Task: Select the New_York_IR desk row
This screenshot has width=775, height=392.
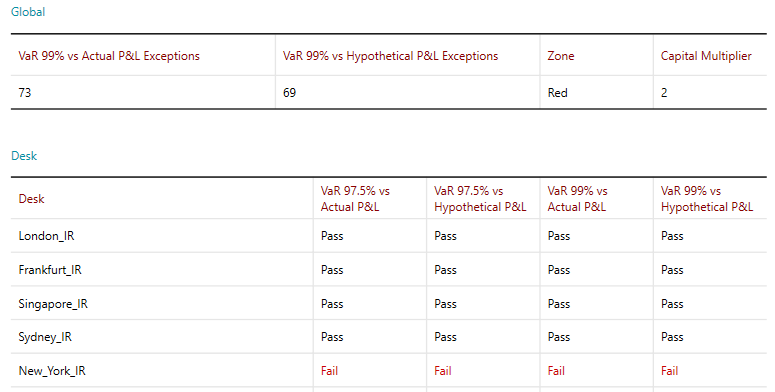Action: pos(388,371)
